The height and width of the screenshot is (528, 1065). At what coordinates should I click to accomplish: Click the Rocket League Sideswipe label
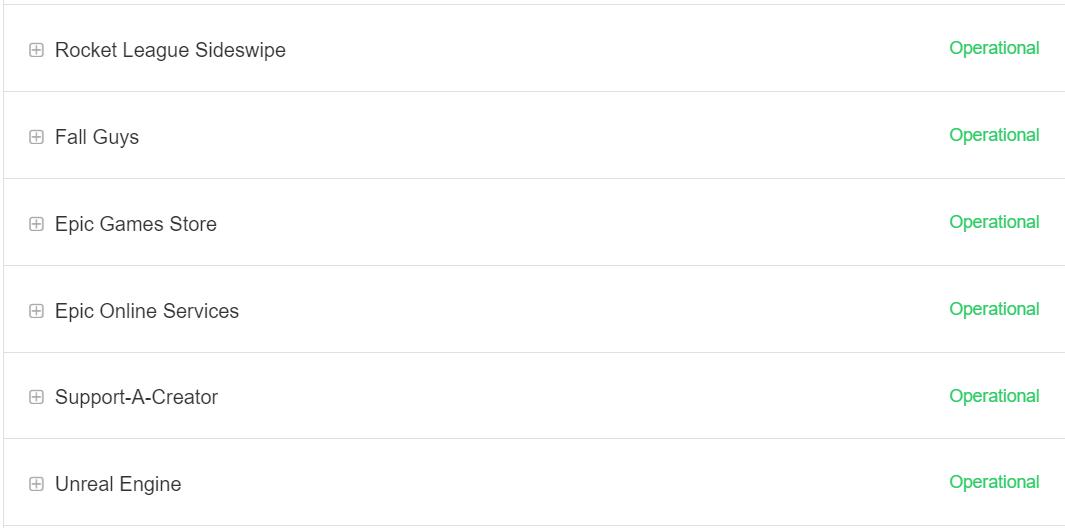tap(170, 50)
